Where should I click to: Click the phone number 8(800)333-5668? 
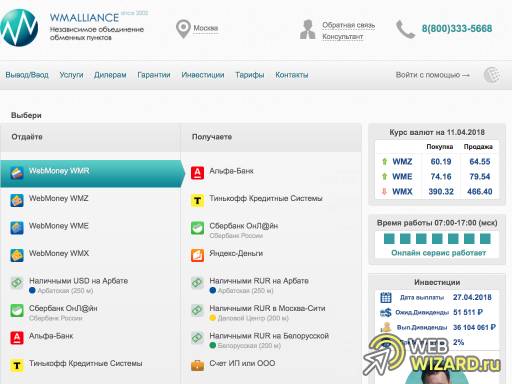[x=457, y=29]
